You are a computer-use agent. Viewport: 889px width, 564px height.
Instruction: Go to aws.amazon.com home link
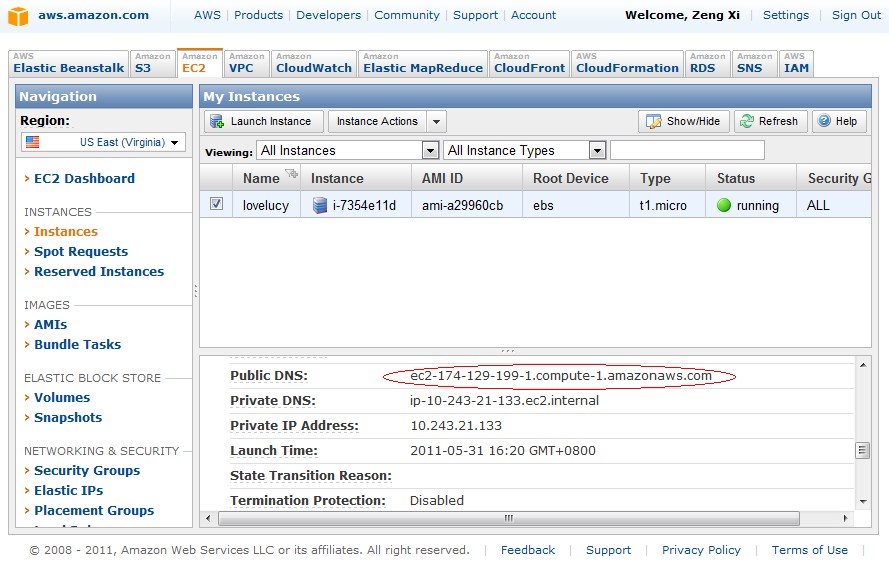pos(94,15)
